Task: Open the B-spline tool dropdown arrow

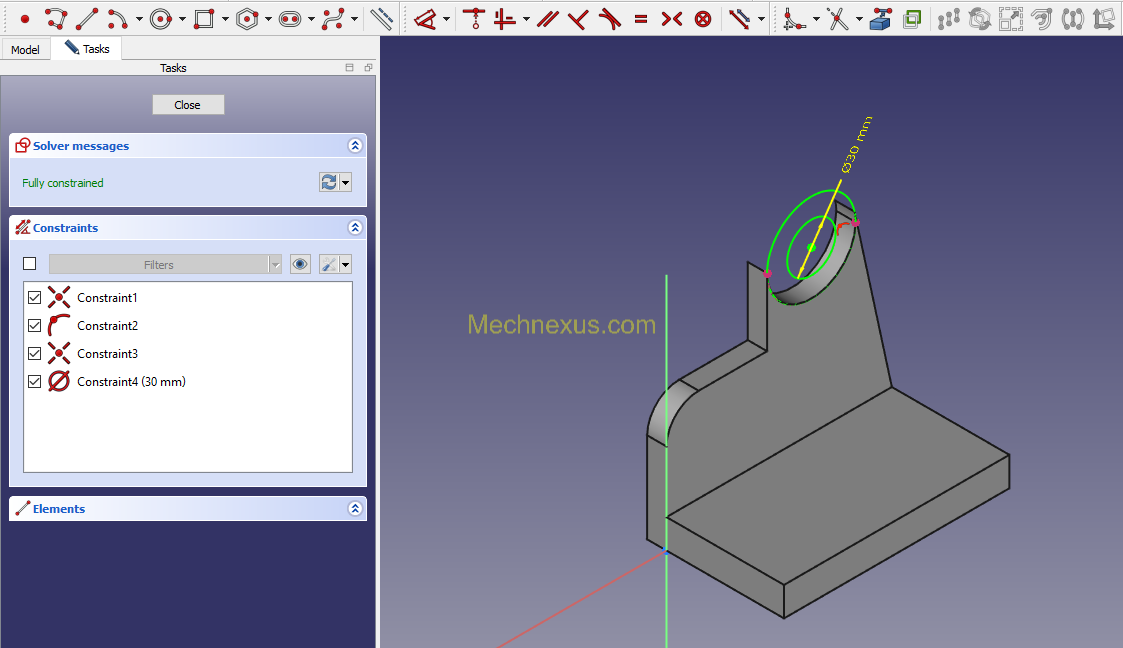Action: (x=354, y=19)
